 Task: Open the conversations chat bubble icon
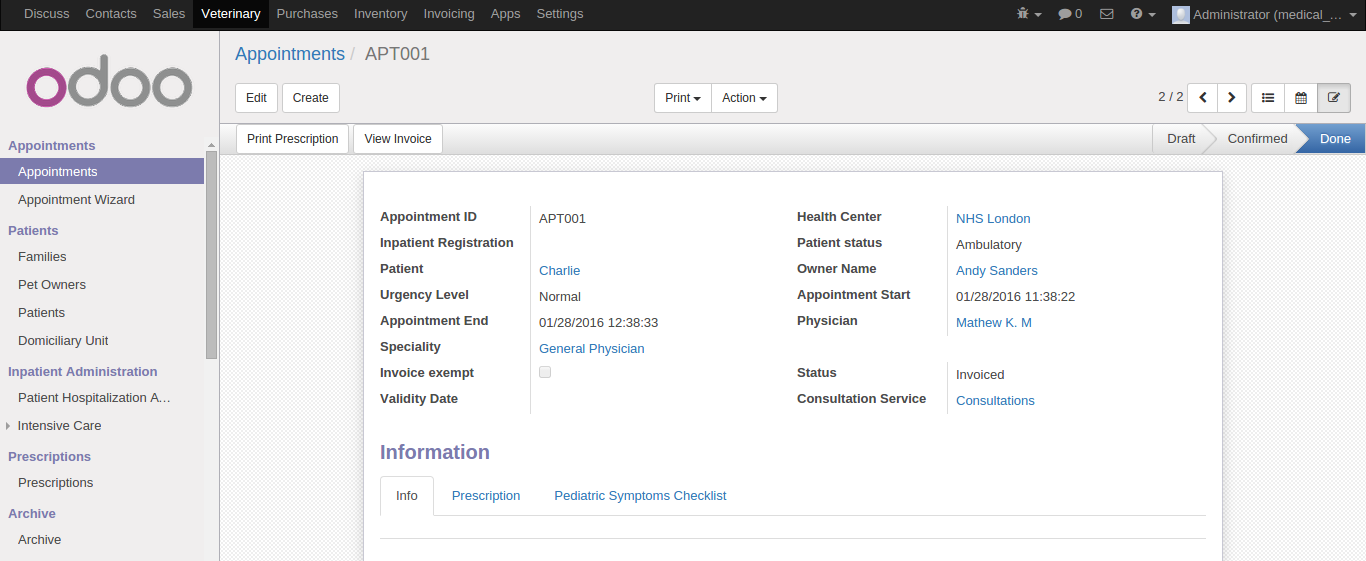[1070, 14]
